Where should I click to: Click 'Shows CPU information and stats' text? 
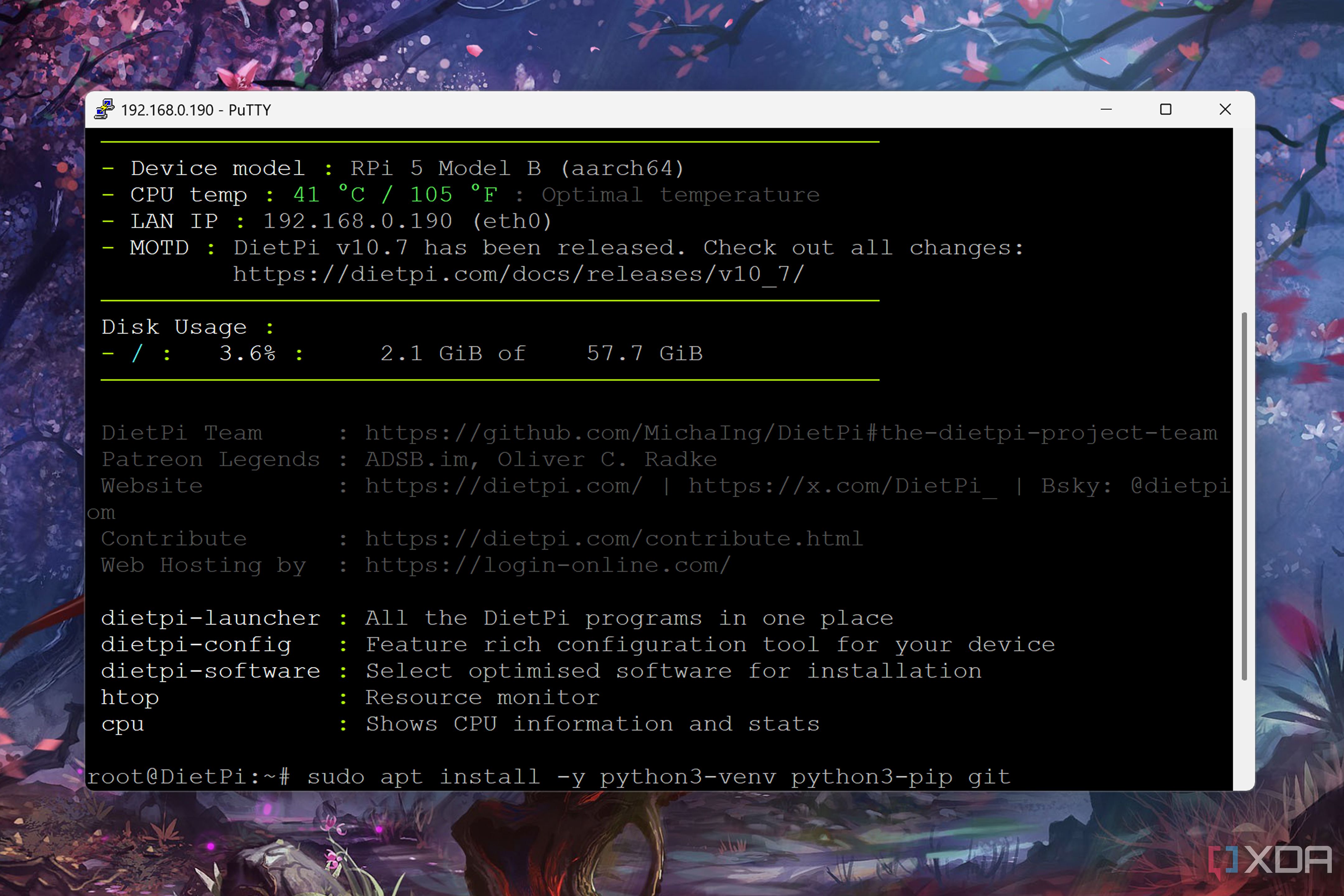[593, 724]
